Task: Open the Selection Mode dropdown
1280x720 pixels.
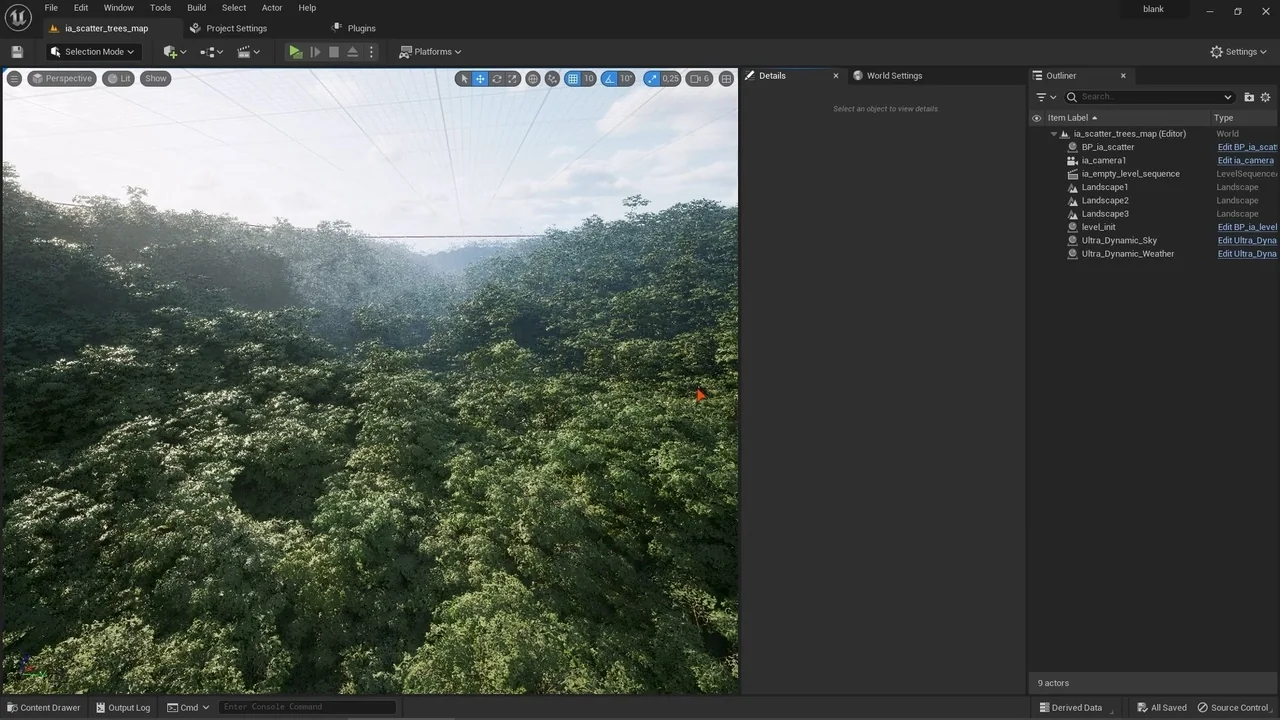Action: (94, 52)
